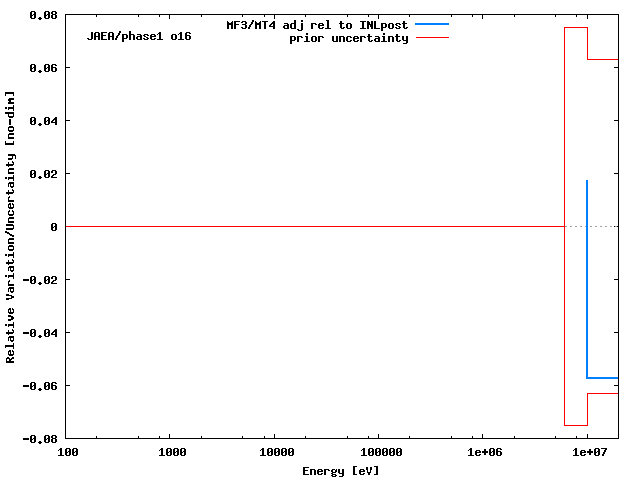Screen dimensions: 640x480
Task: Click the 'Relative Variation/Uncertainty' y-axis title
Action: tap(11, 227)
